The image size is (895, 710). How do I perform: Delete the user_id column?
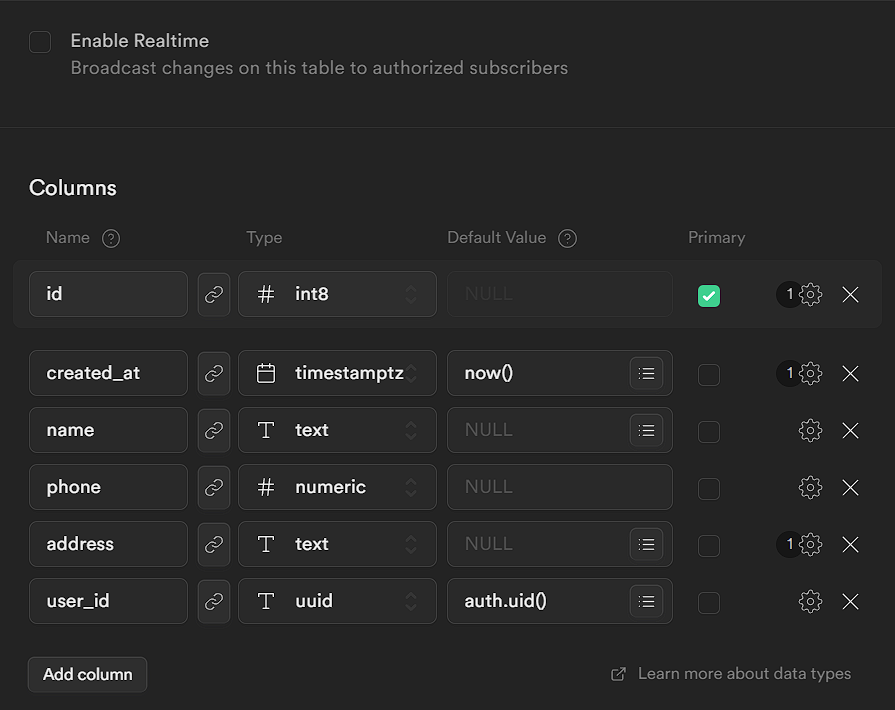pos(850,601)
